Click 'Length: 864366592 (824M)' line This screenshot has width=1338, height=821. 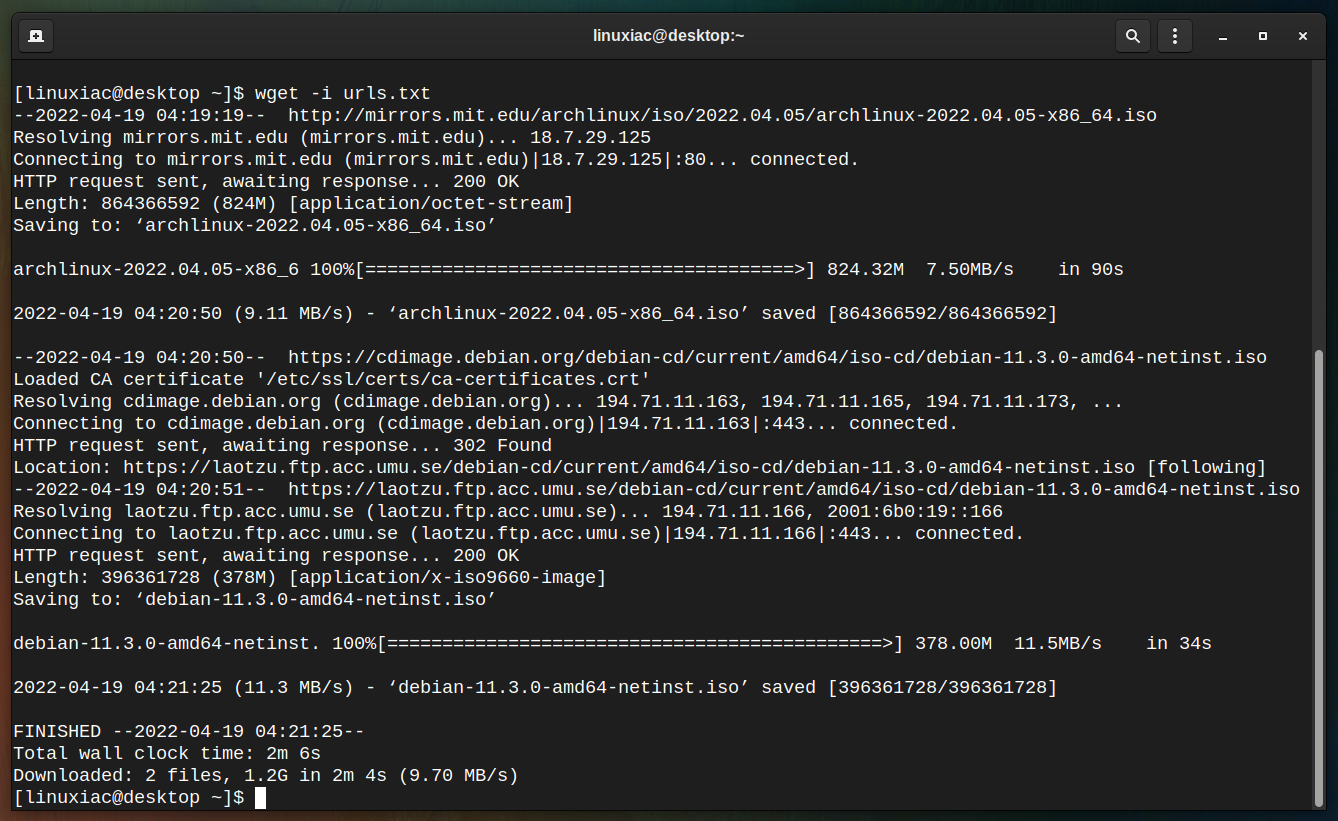click(293, 203)
